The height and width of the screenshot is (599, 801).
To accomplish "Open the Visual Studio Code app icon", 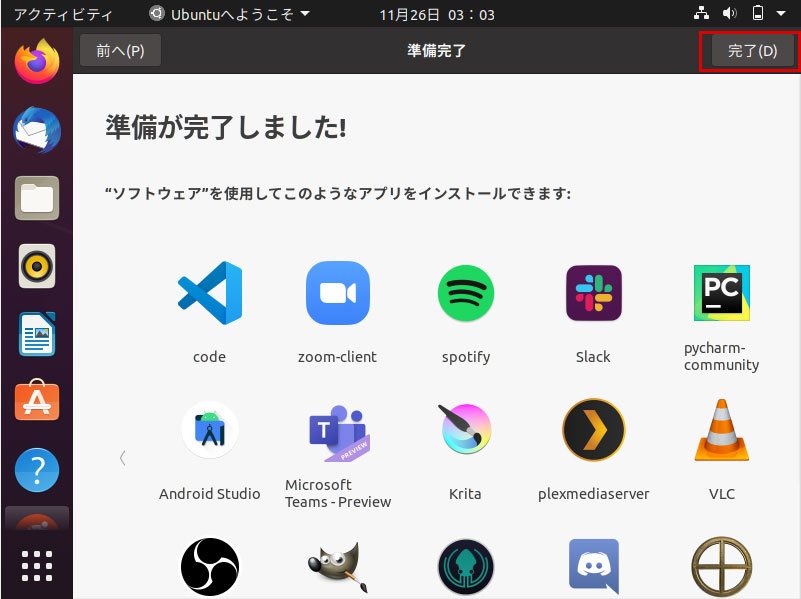I will 210,293.
